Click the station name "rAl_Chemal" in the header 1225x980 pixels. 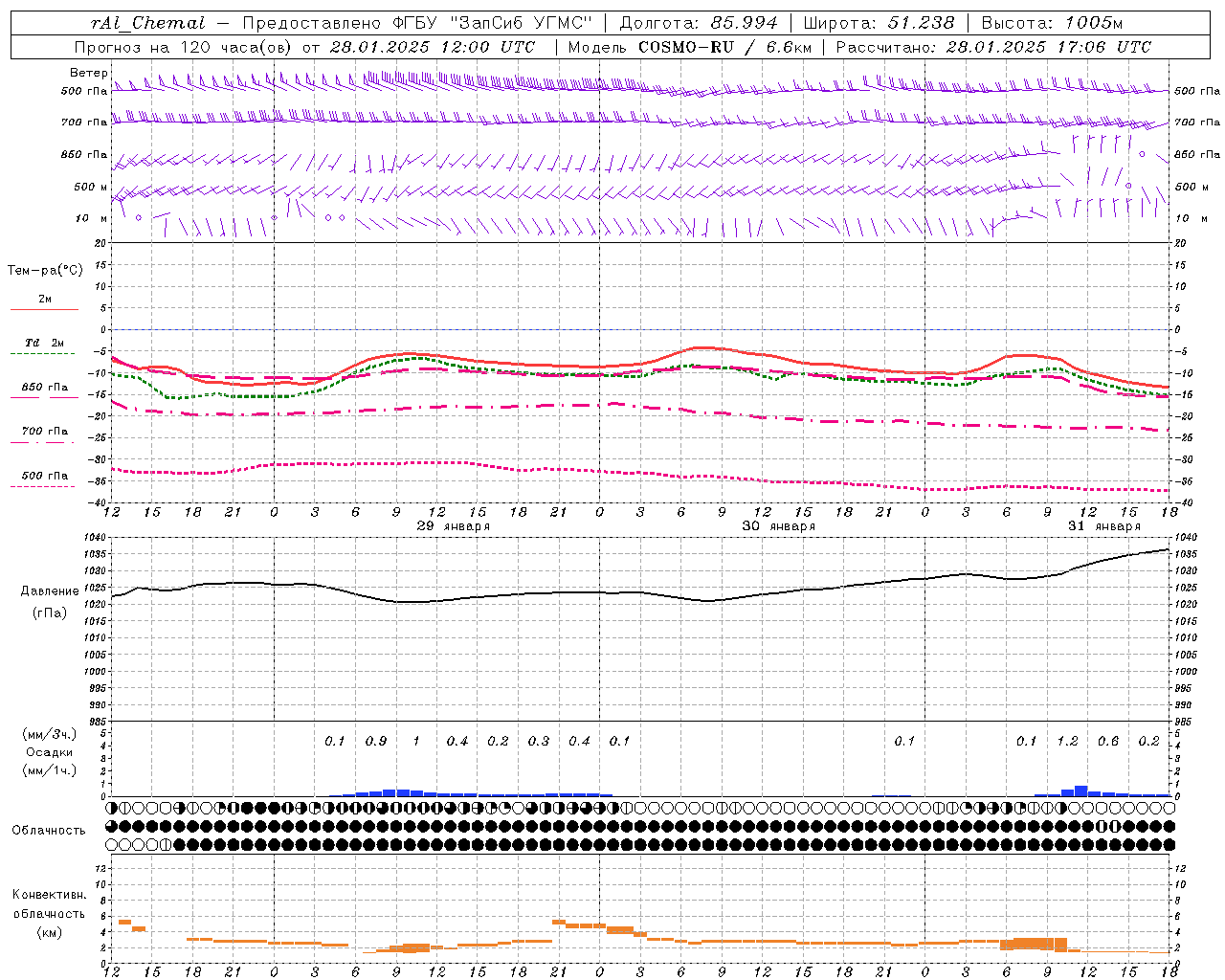pos(148,23)
